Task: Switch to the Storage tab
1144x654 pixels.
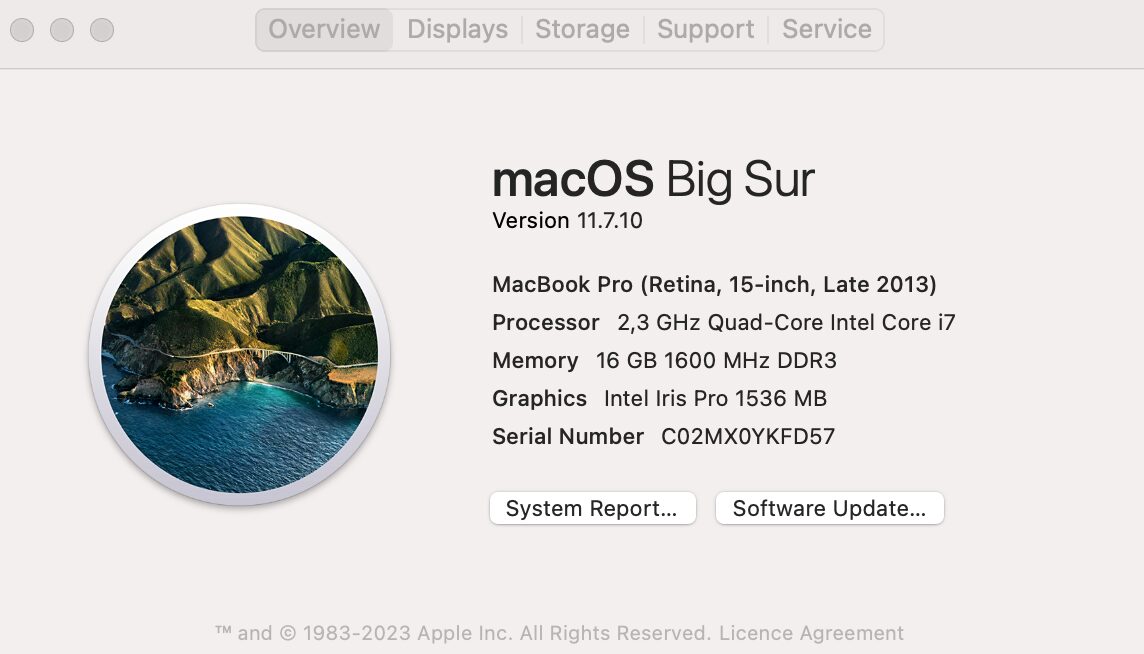Action: 582,29
